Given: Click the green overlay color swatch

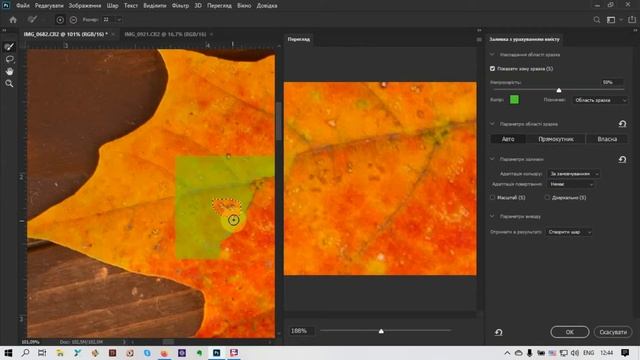Looking at the screenshot, I should click(514, 100).
